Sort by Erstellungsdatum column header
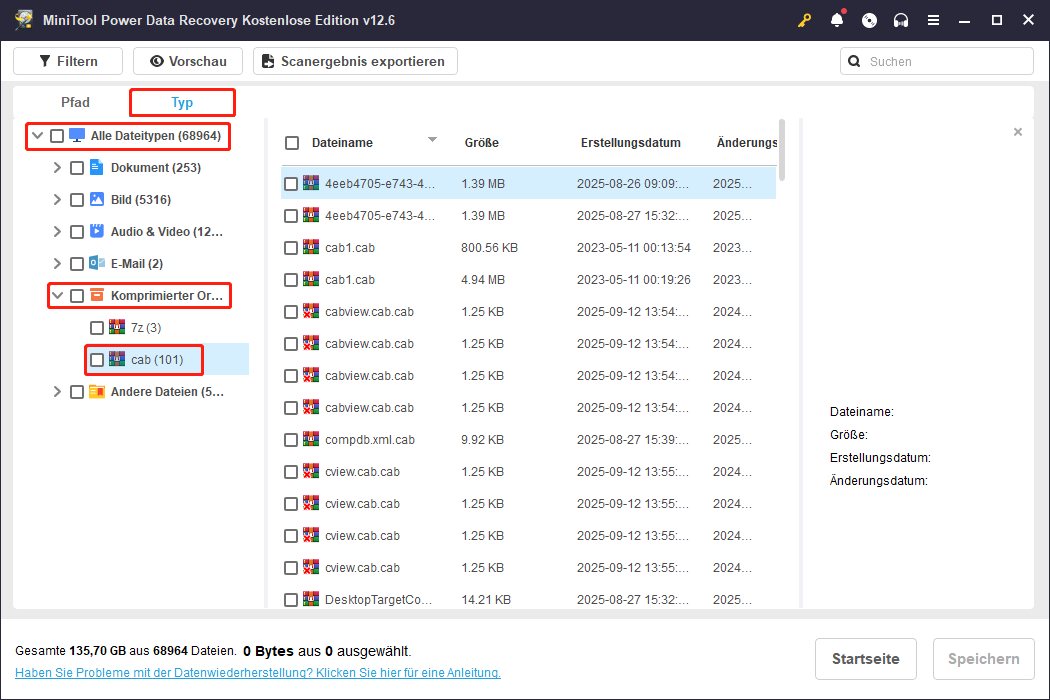This screenshot has width=1050, height=700. (x=631, y=143)
